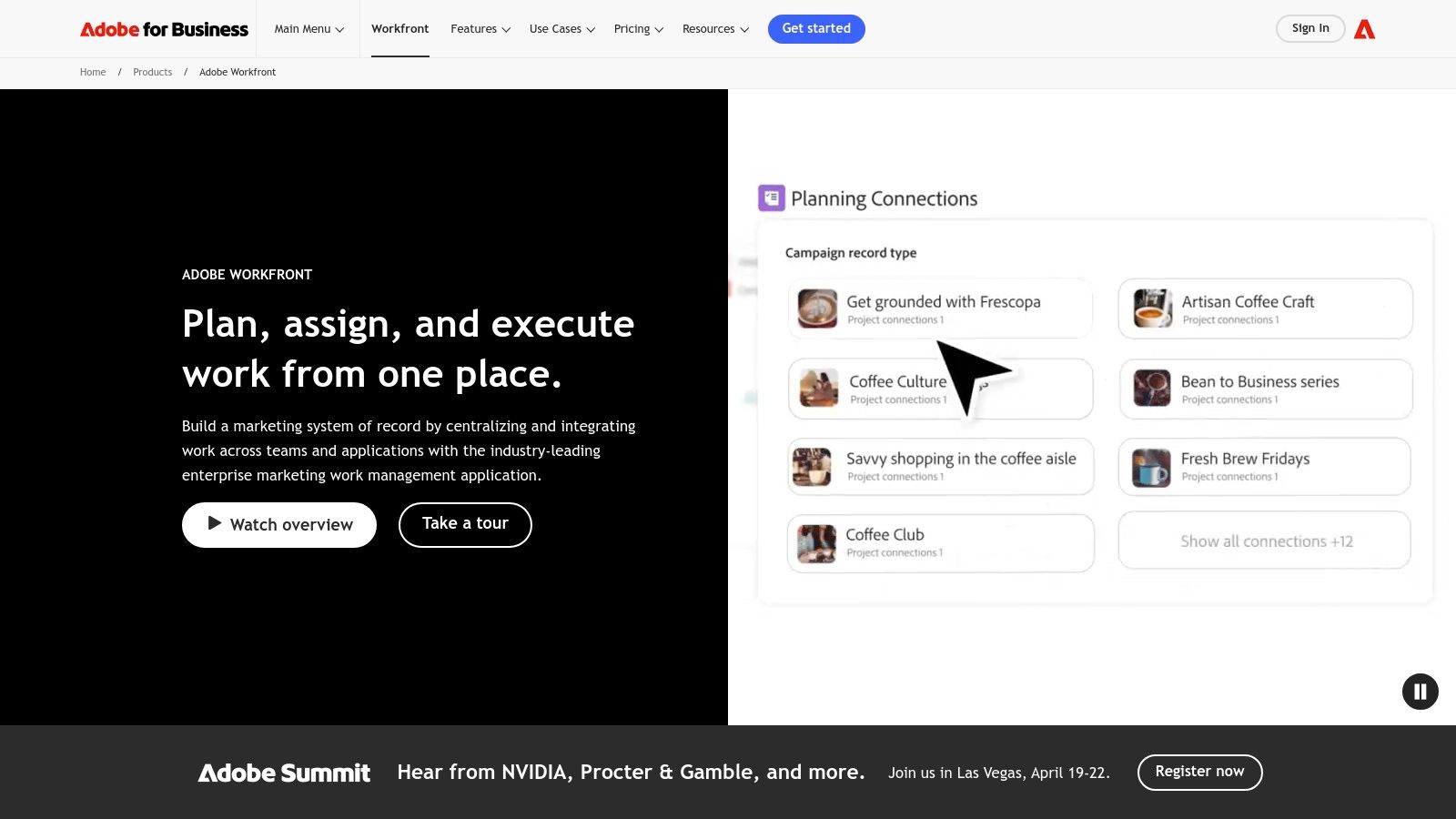Click the play icon on Watch overview

pos(215,524)
